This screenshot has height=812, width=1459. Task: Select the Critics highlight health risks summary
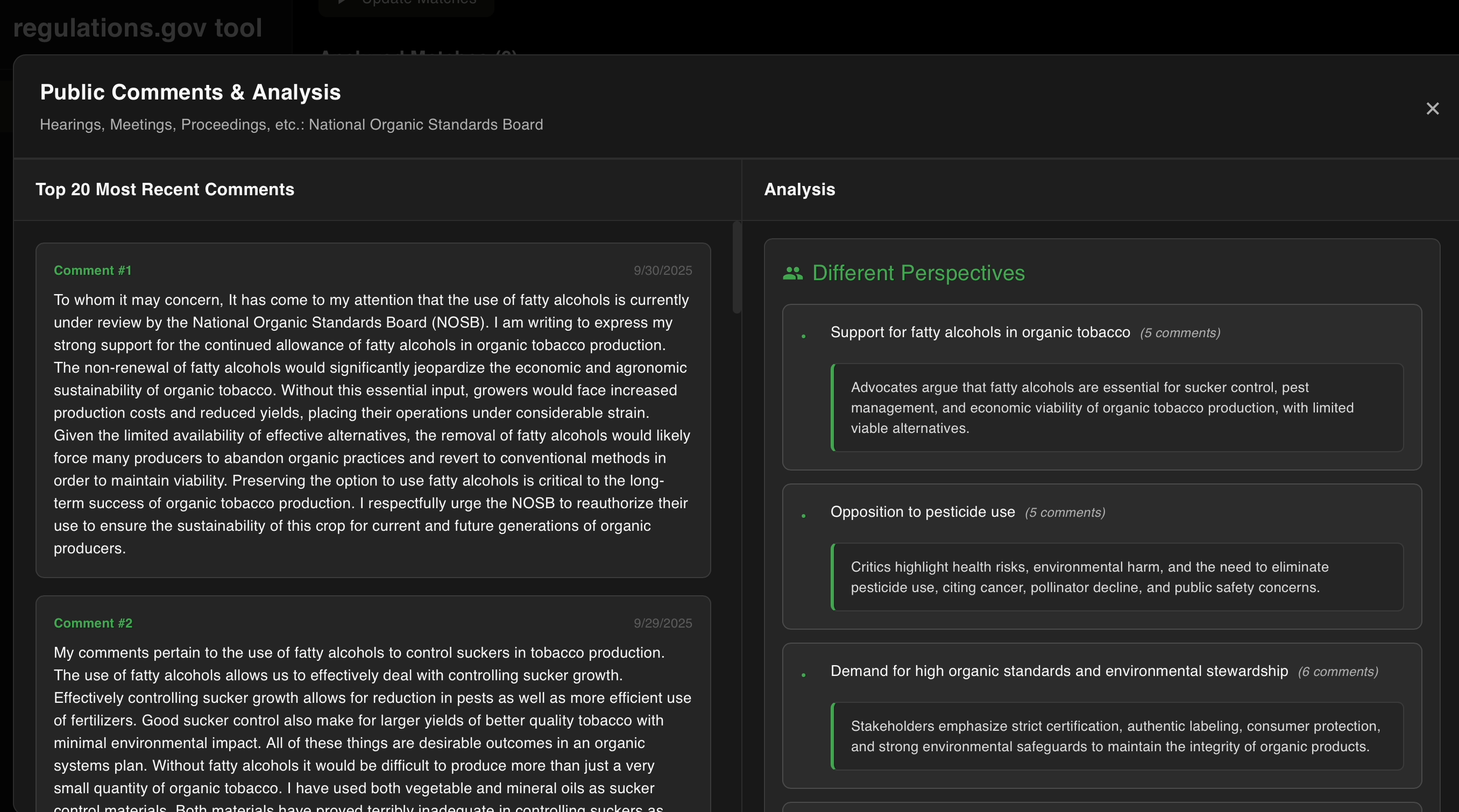point(1116,577)
